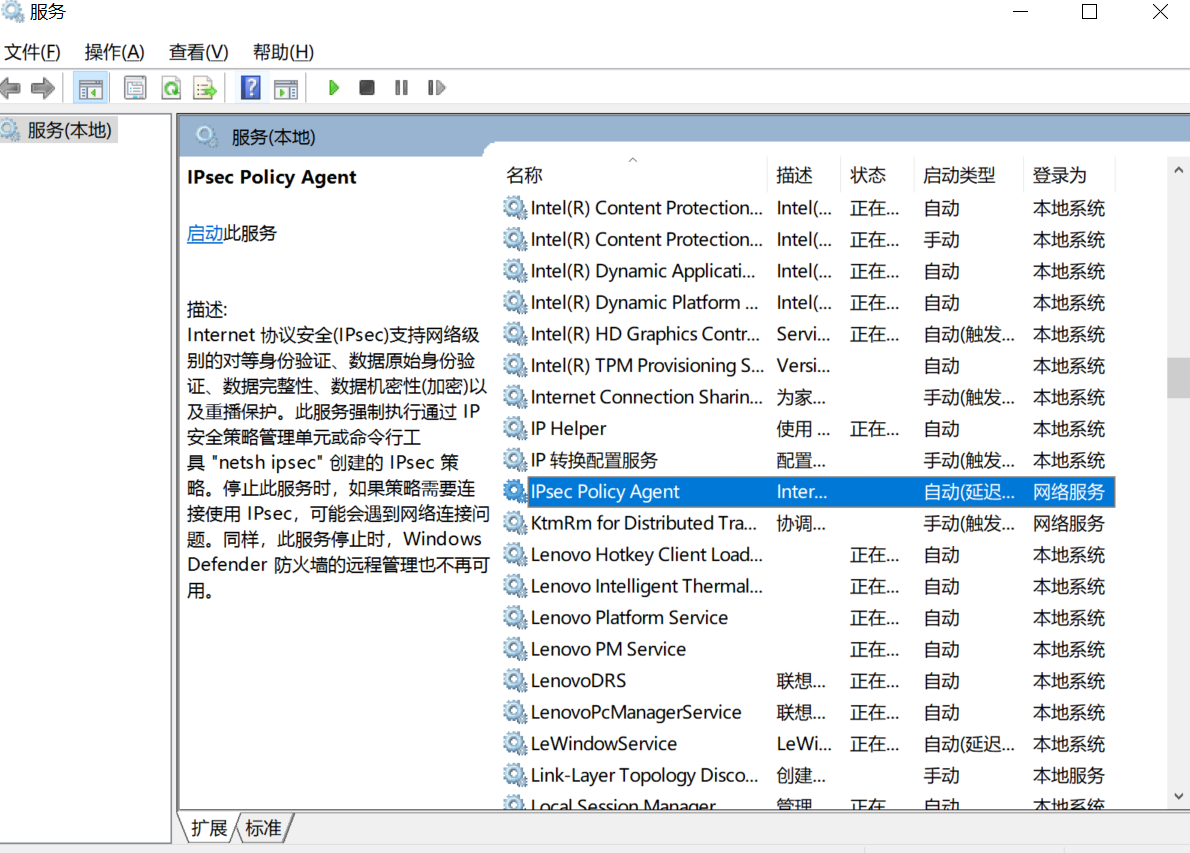Click 本地服务 in the Link-Layer Topology row
The image size is (1190, 853).
pos(1069,776)
